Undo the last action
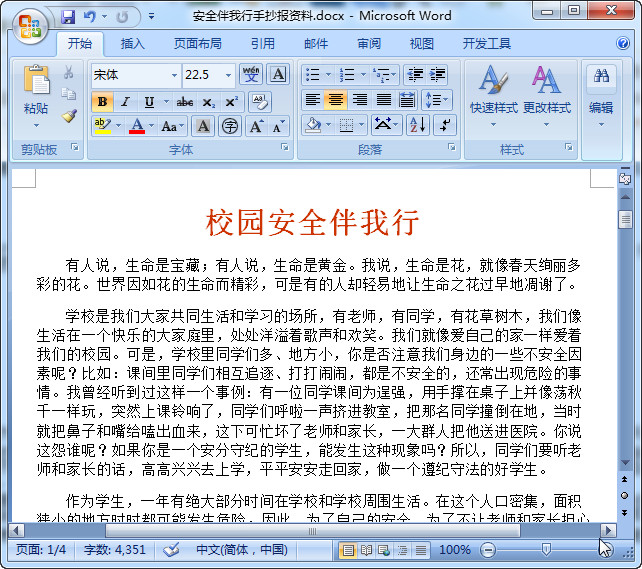The height and width of the screenshot is (569, 642). (x=89, y=17)
